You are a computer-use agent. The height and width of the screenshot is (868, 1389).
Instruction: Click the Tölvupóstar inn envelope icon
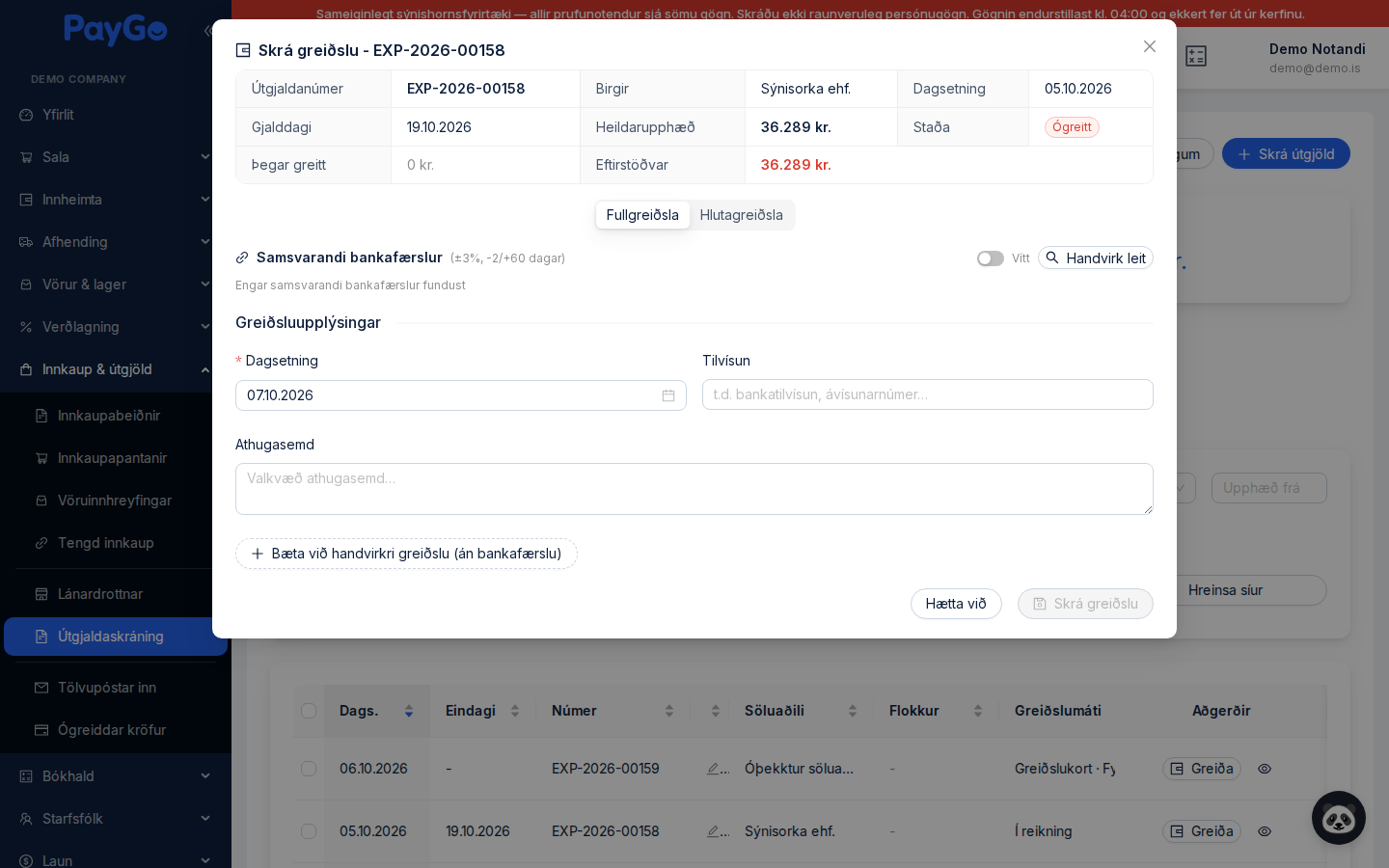[x=41, y=688]
